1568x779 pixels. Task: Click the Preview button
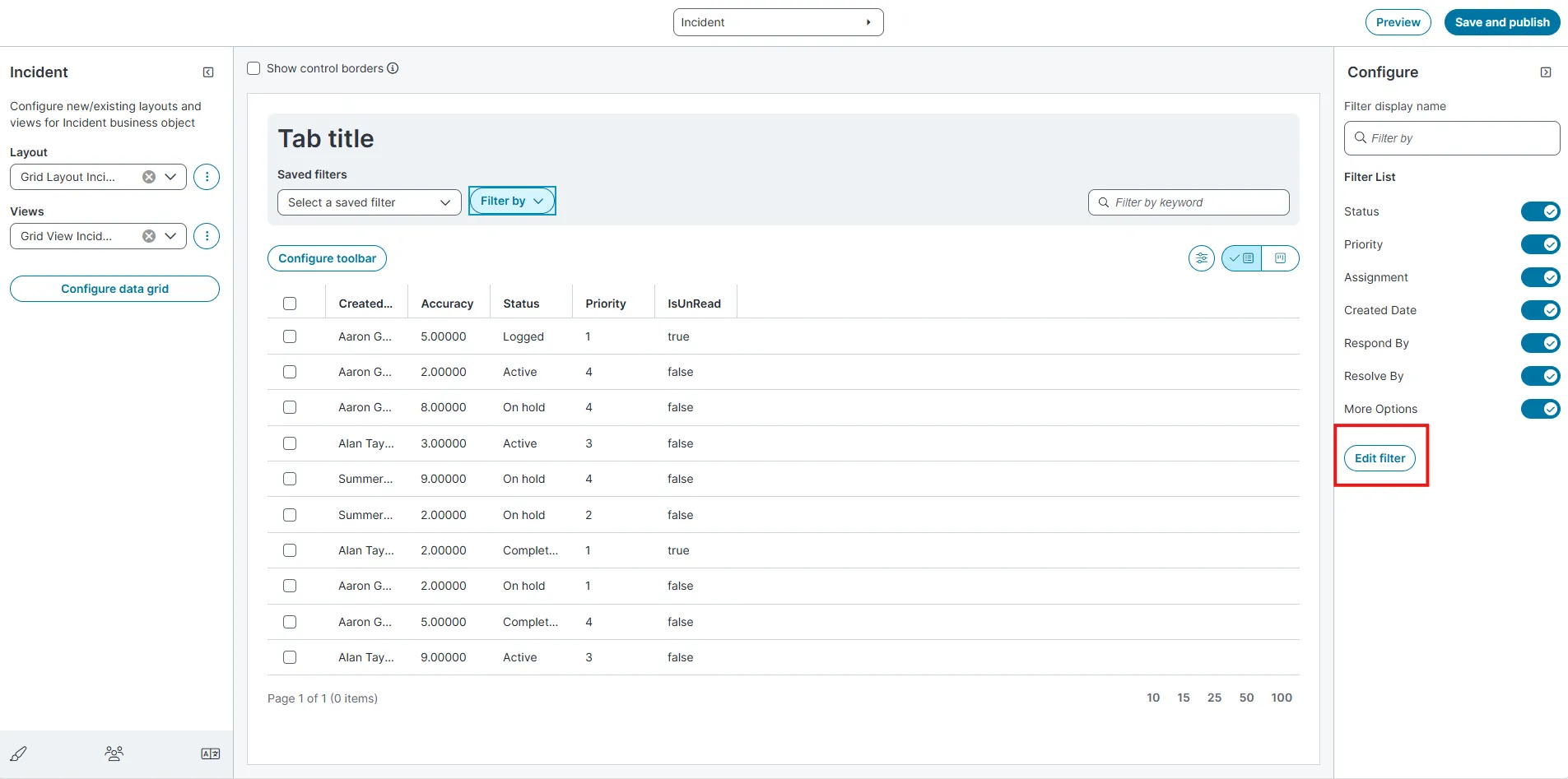(1398, 22)
